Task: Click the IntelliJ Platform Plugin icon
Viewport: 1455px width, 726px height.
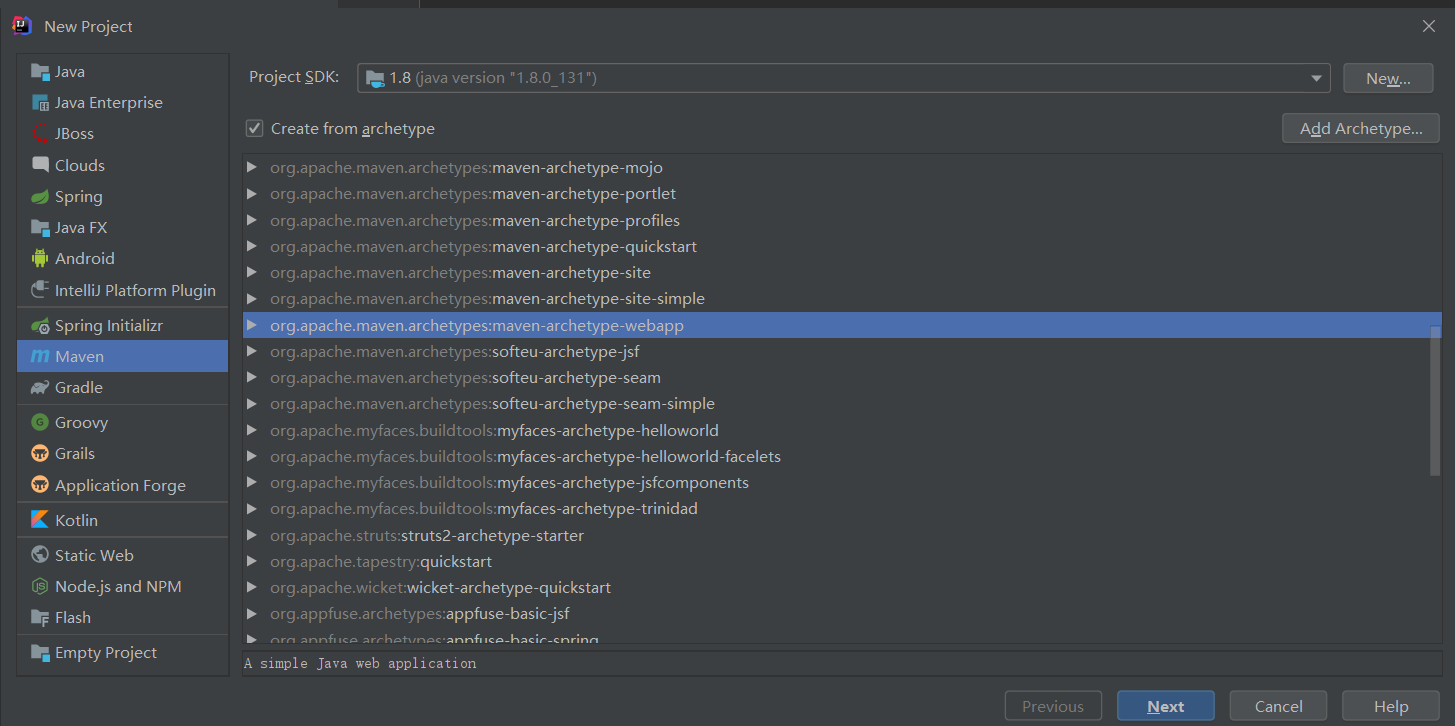Action: [40, 290]
